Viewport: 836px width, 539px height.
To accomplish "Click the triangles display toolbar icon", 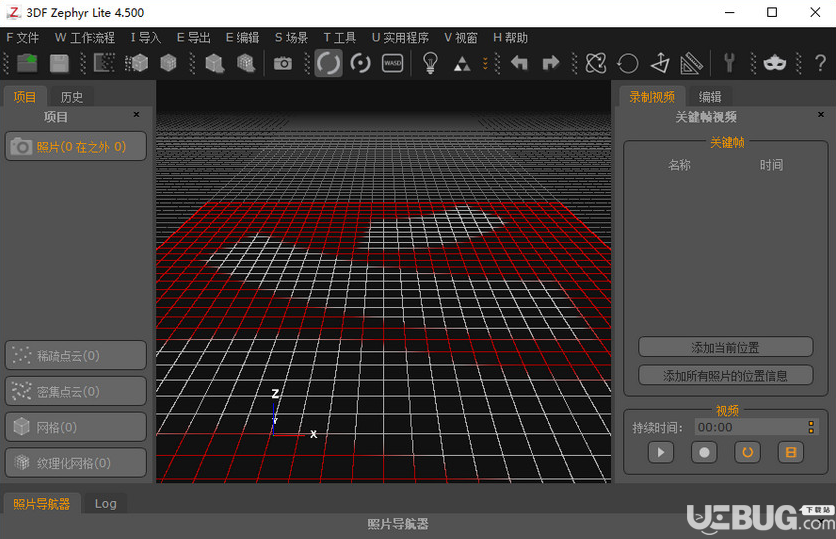I will point(462,65).
